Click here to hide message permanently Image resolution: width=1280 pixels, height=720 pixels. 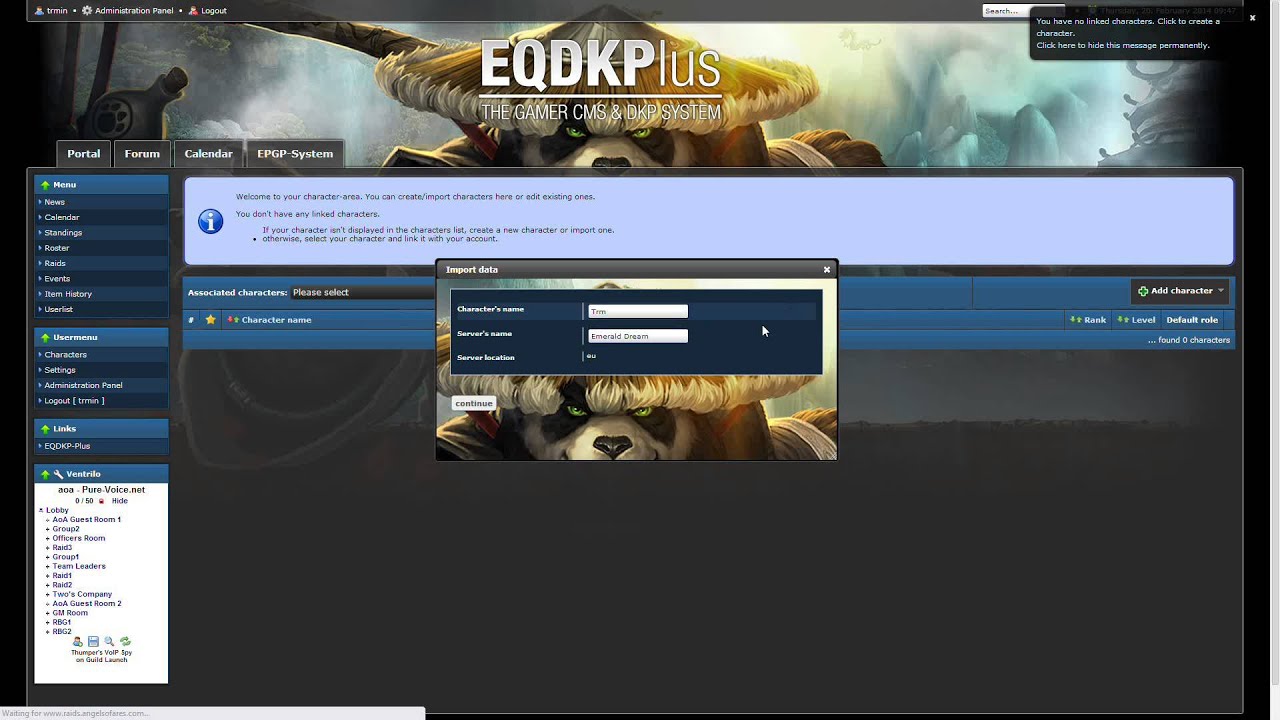1123,45
